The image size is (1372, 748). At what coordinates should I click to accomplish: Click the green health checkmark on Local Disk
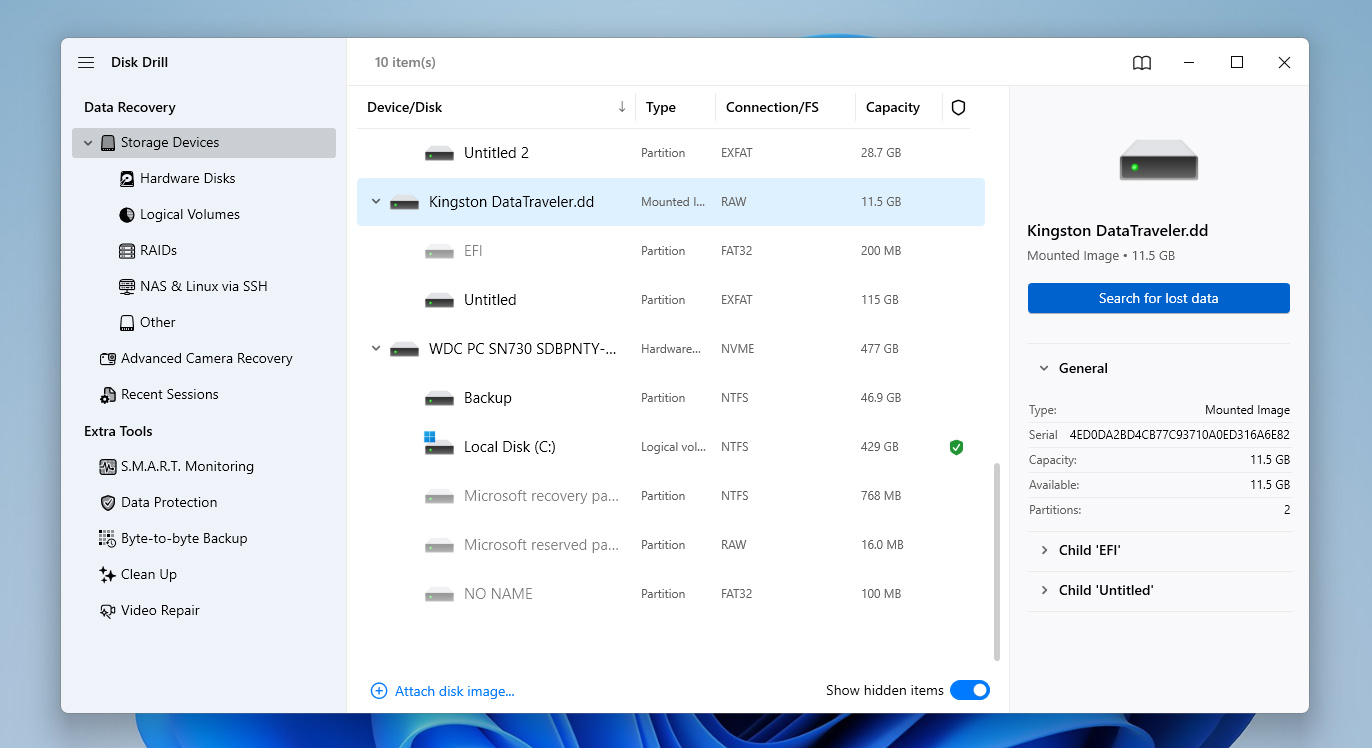(x=956, y=447)
